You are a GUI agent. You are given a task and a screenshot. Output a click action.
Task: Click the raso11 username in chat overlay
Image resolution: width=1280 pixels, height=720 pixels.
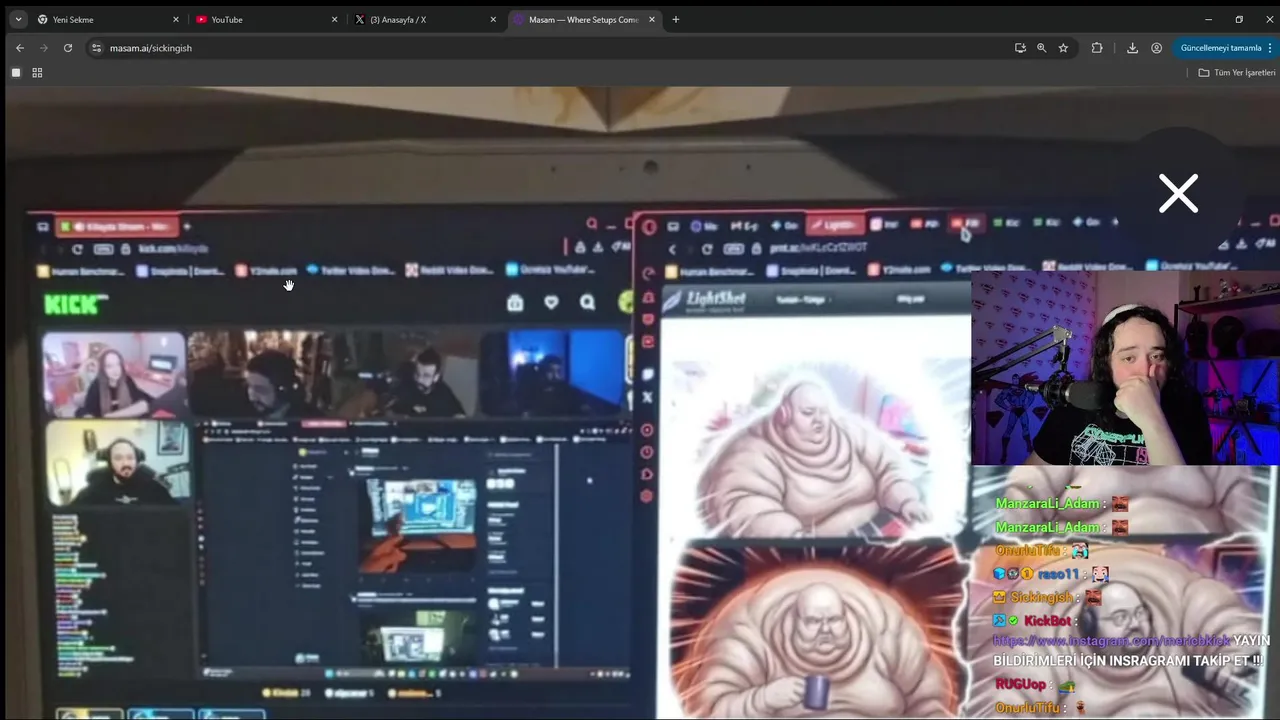(x=1059, y=574)
